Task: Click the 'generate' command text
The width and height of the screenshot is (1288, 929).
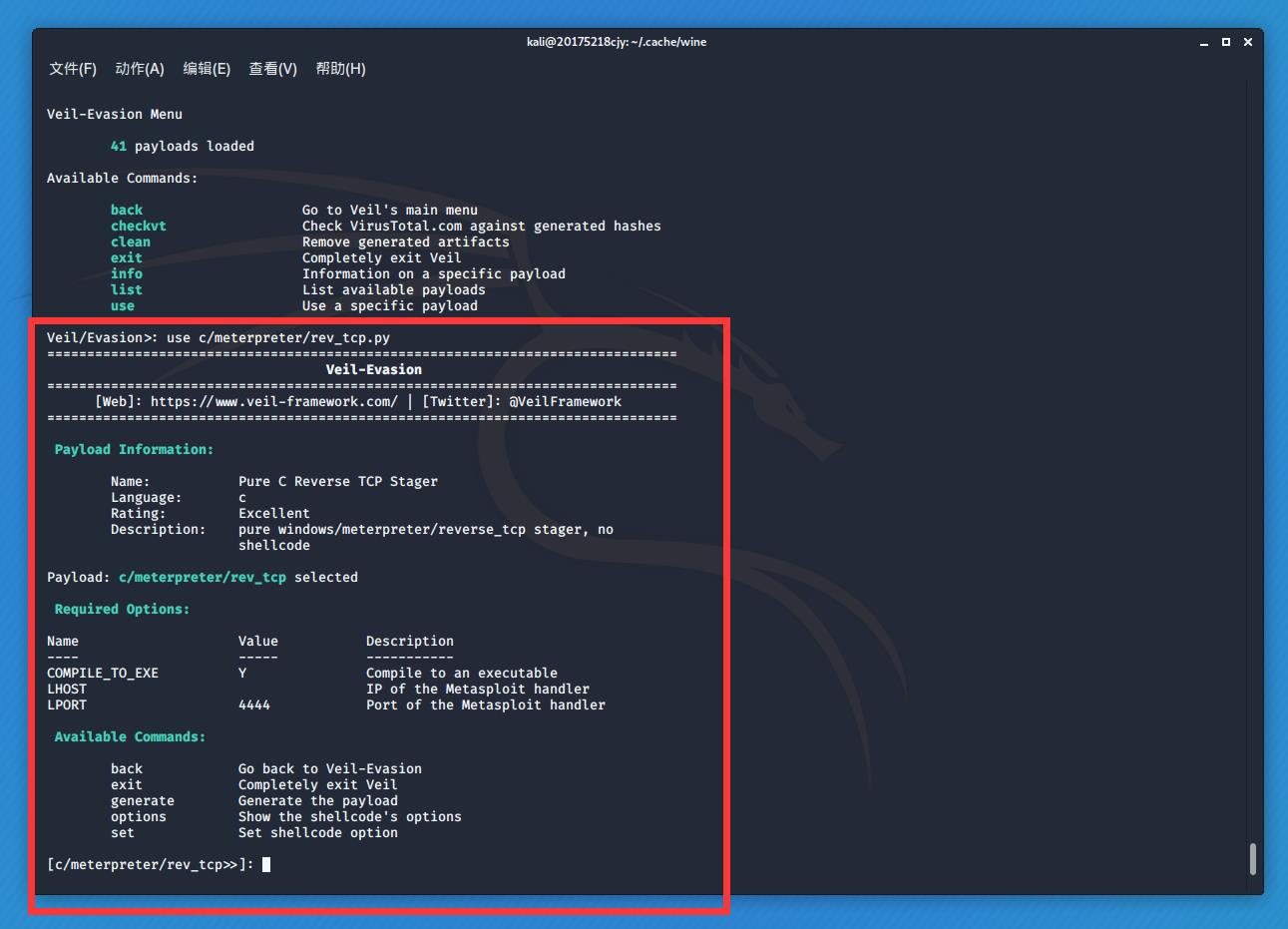Action: point(143,800)
